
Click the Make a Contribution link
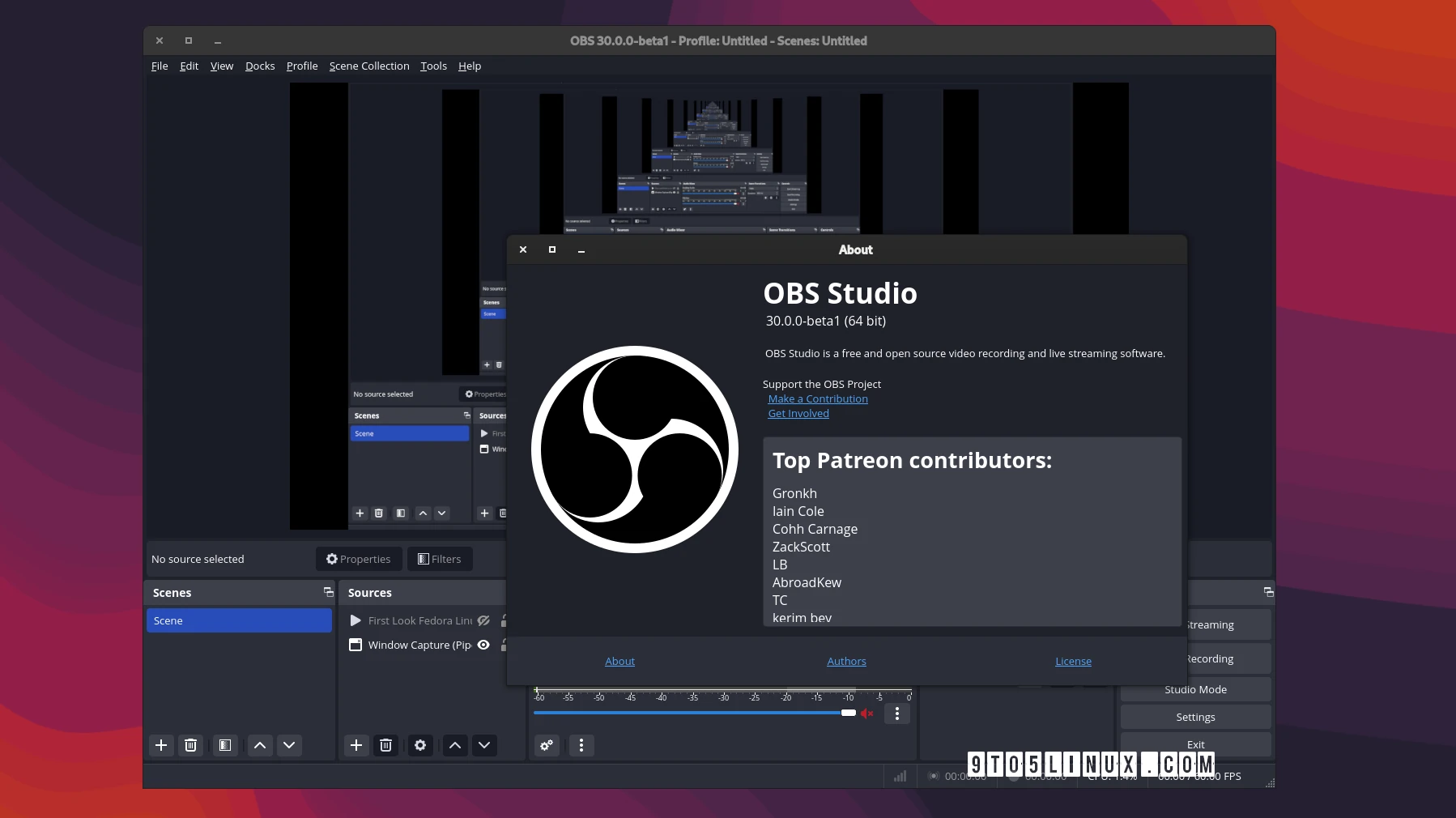coord(818,398)
